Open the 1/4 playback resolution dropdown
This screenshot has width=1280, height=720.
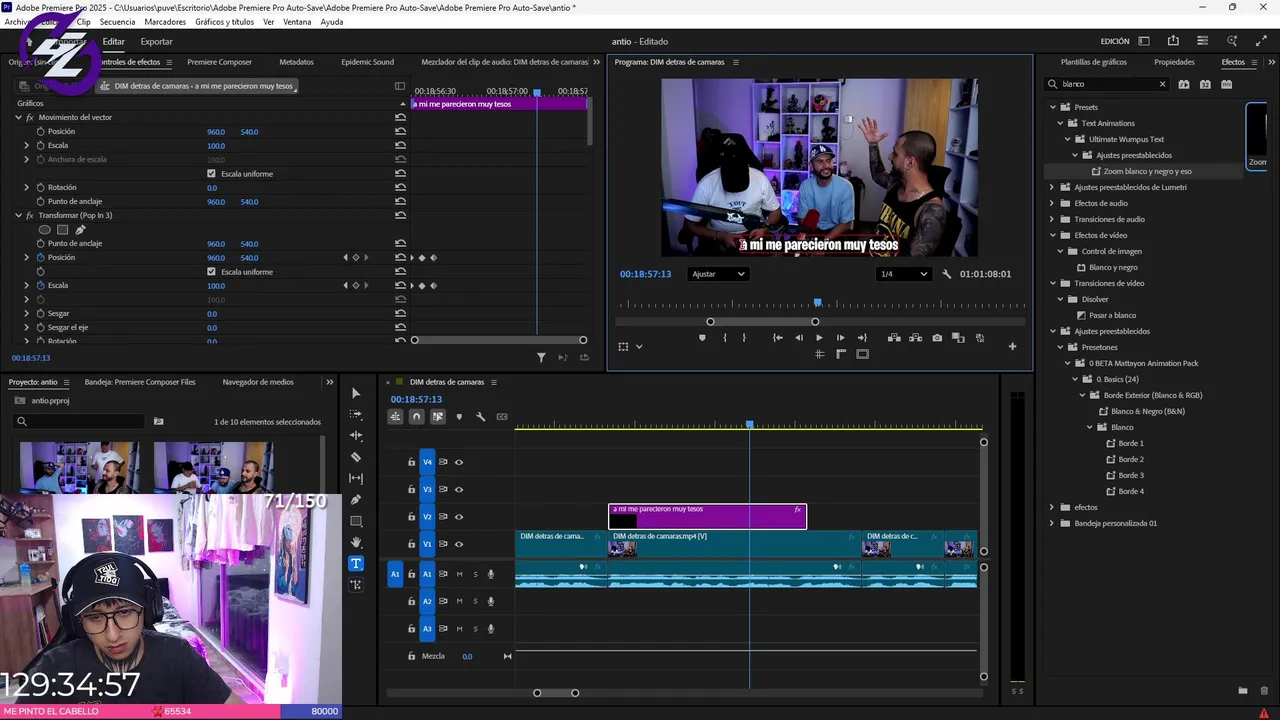coord(904,274)
